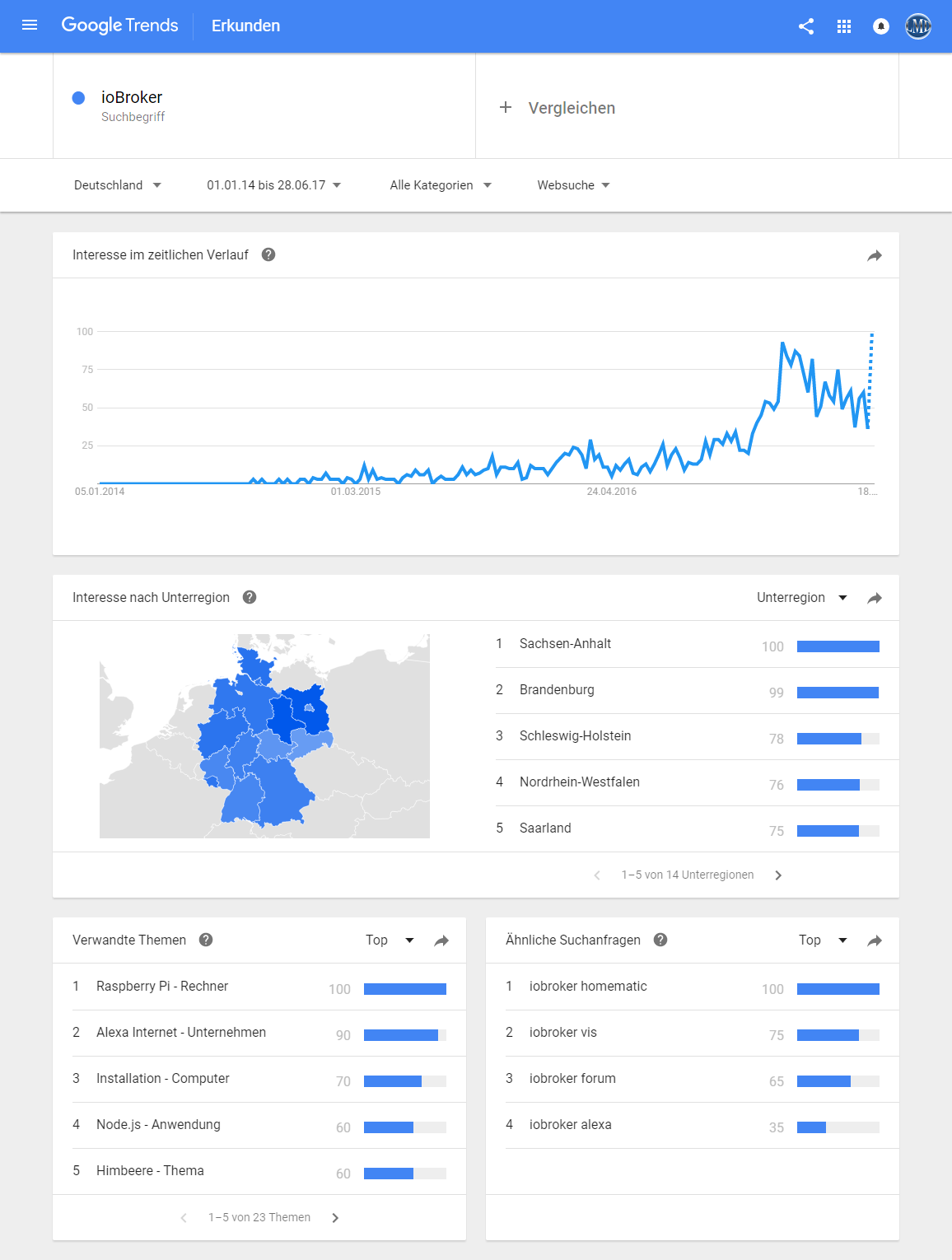
Task: Share the Verwandte Themen card
Action: tap(441, 940)
